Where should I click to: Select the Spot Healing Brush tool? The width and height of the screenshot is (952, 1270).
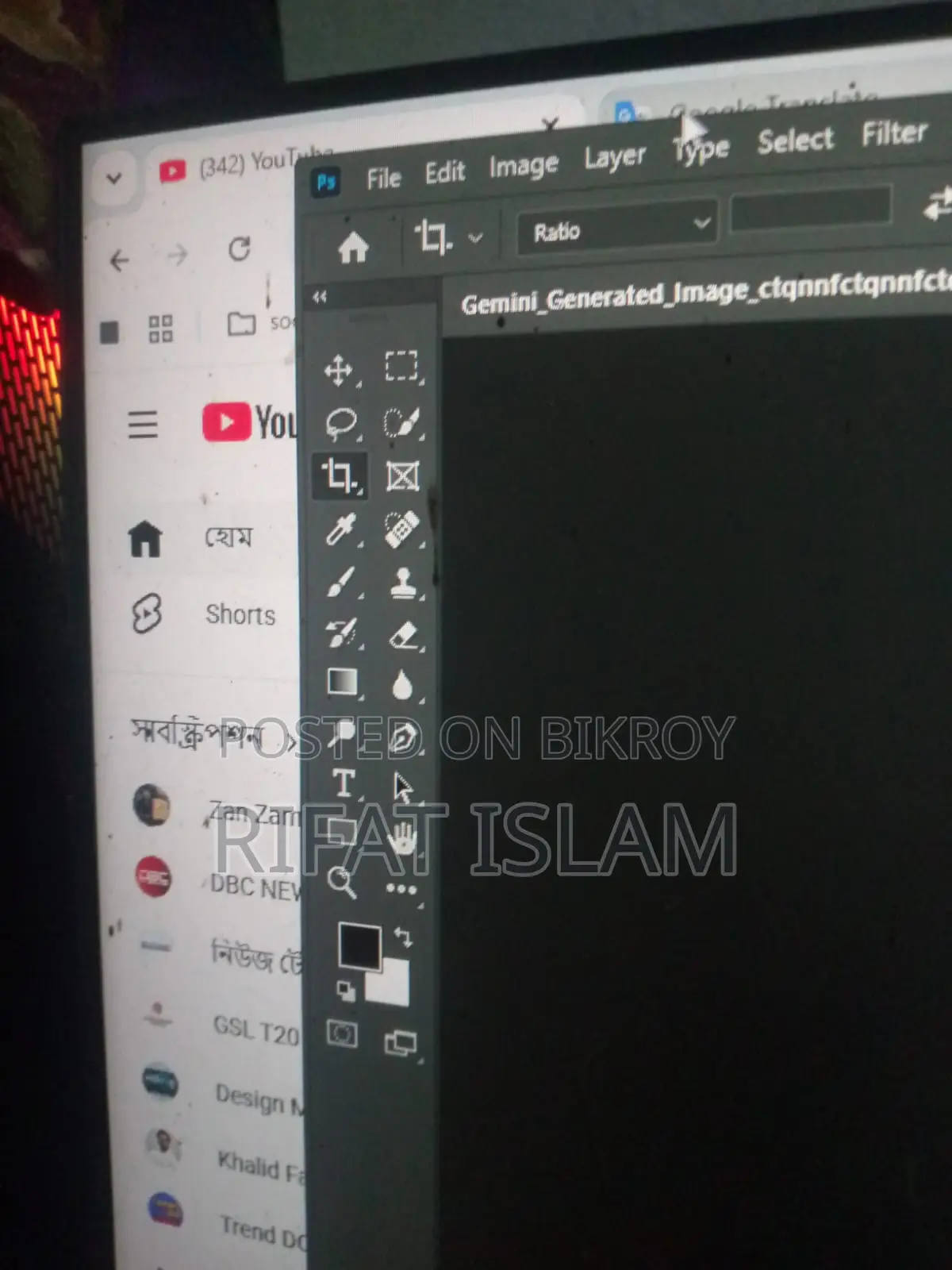(402, 529)
